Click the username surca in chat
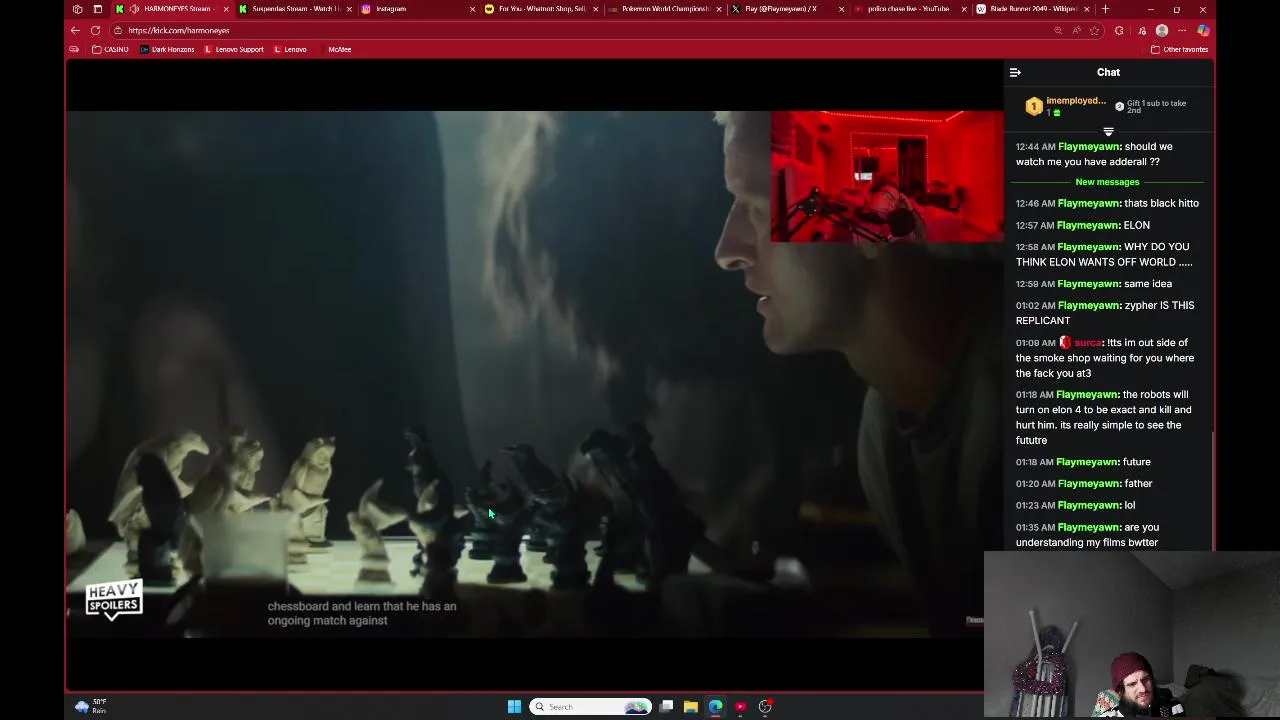Viewport: 1280px width, 720px height. point(1088,342)
